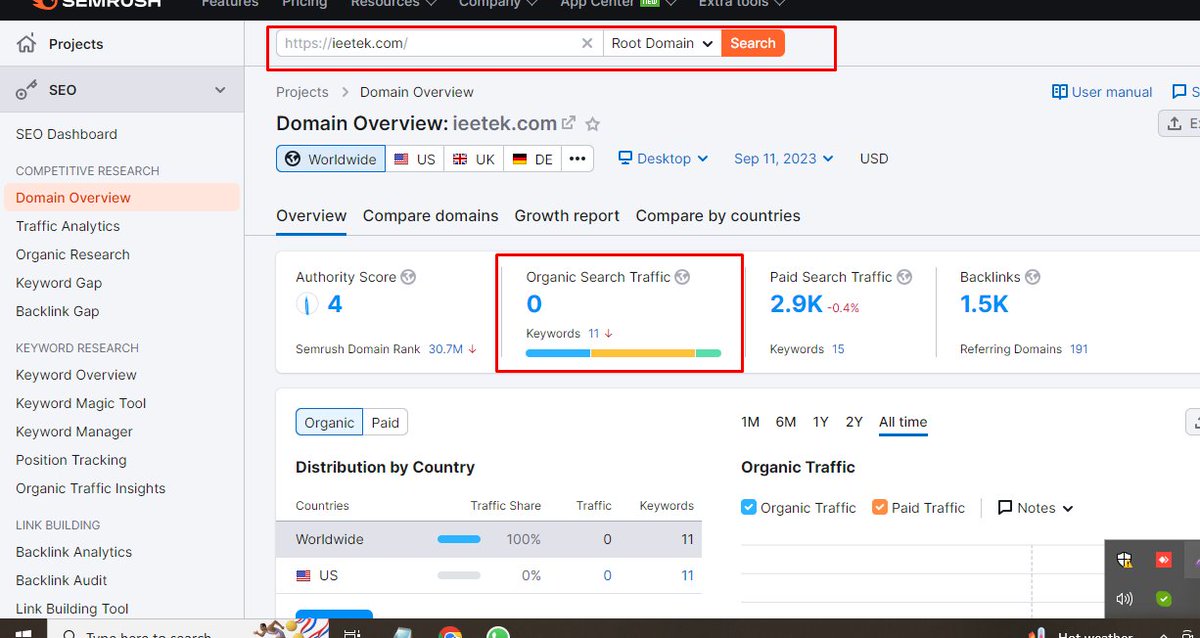Select the Worldwide row in country table
1200x638 pixels.
489,539
